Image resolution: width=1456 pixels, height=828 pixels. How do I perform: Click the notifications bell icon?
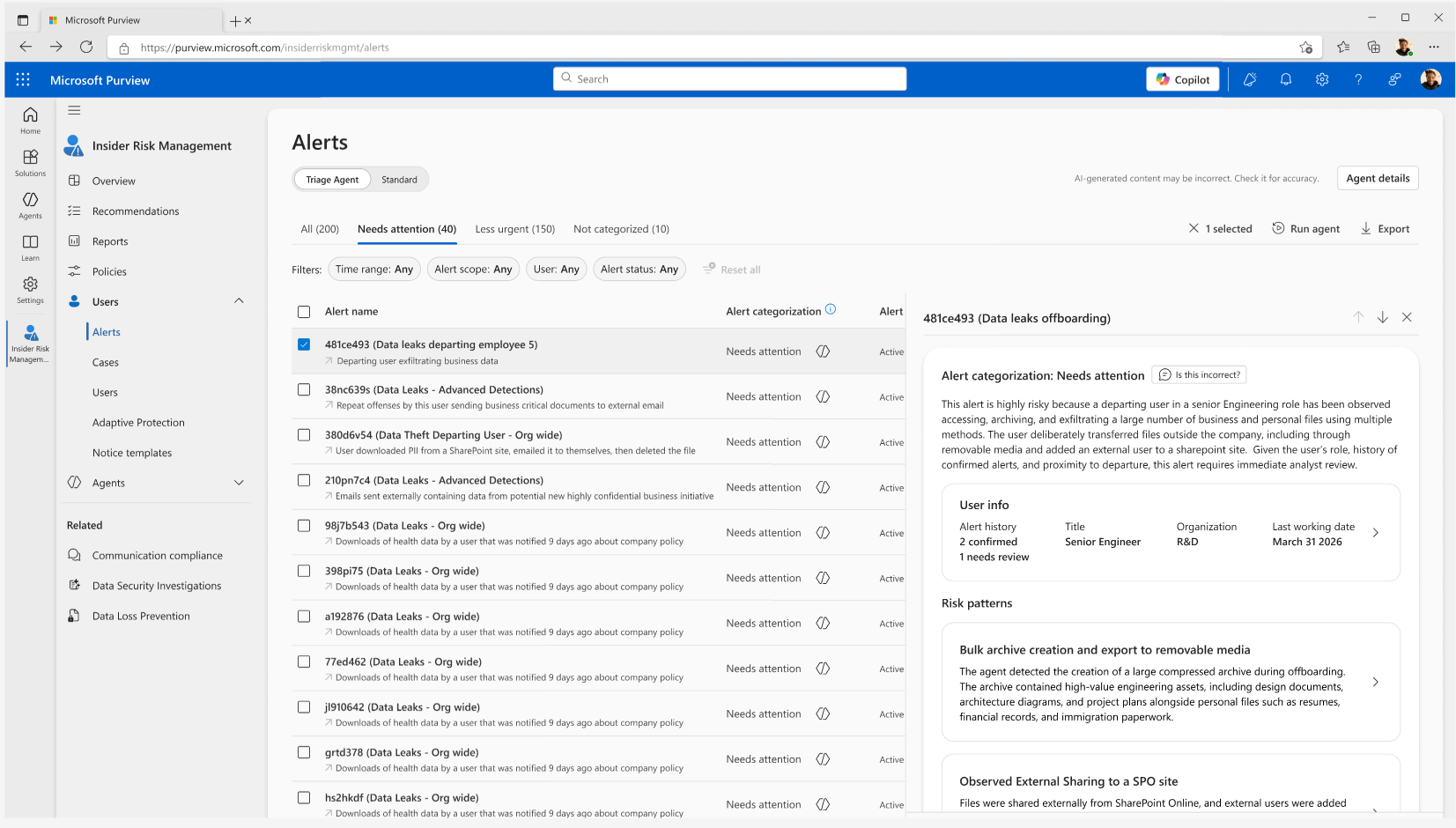tap(1285, 79)
